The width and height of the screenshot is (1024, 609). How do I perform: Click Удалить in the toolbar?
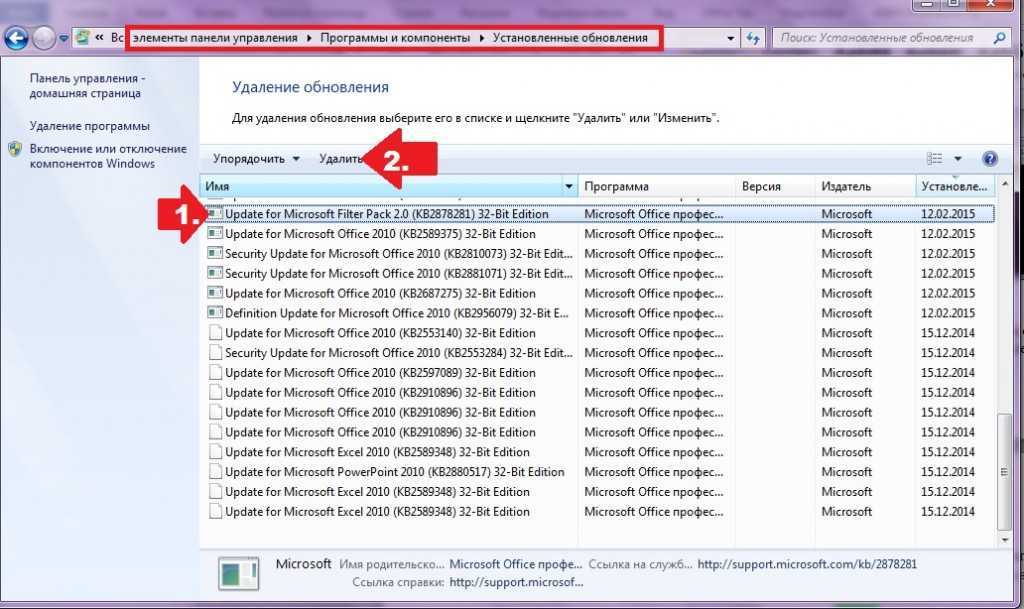[340, 159]
